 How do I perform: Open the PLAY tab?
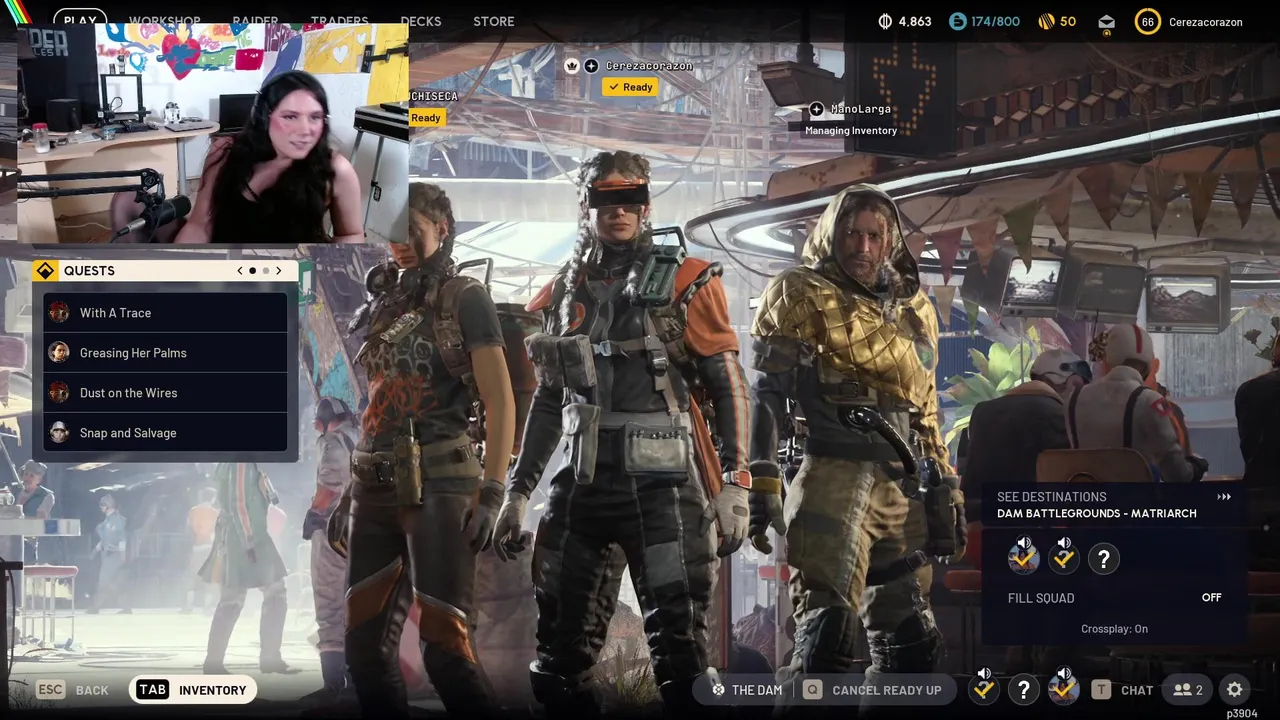[80, 21]
